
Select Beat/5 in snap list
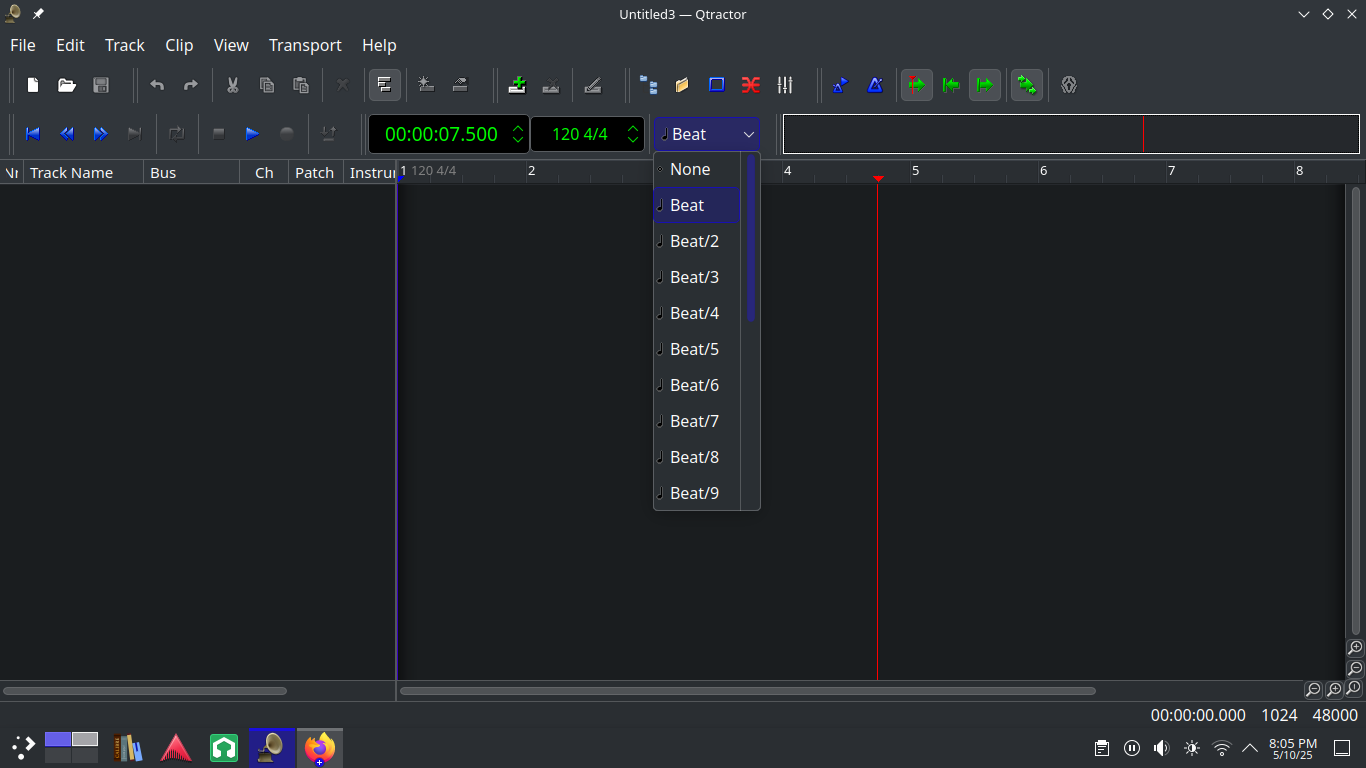click(x=697, y=349)
